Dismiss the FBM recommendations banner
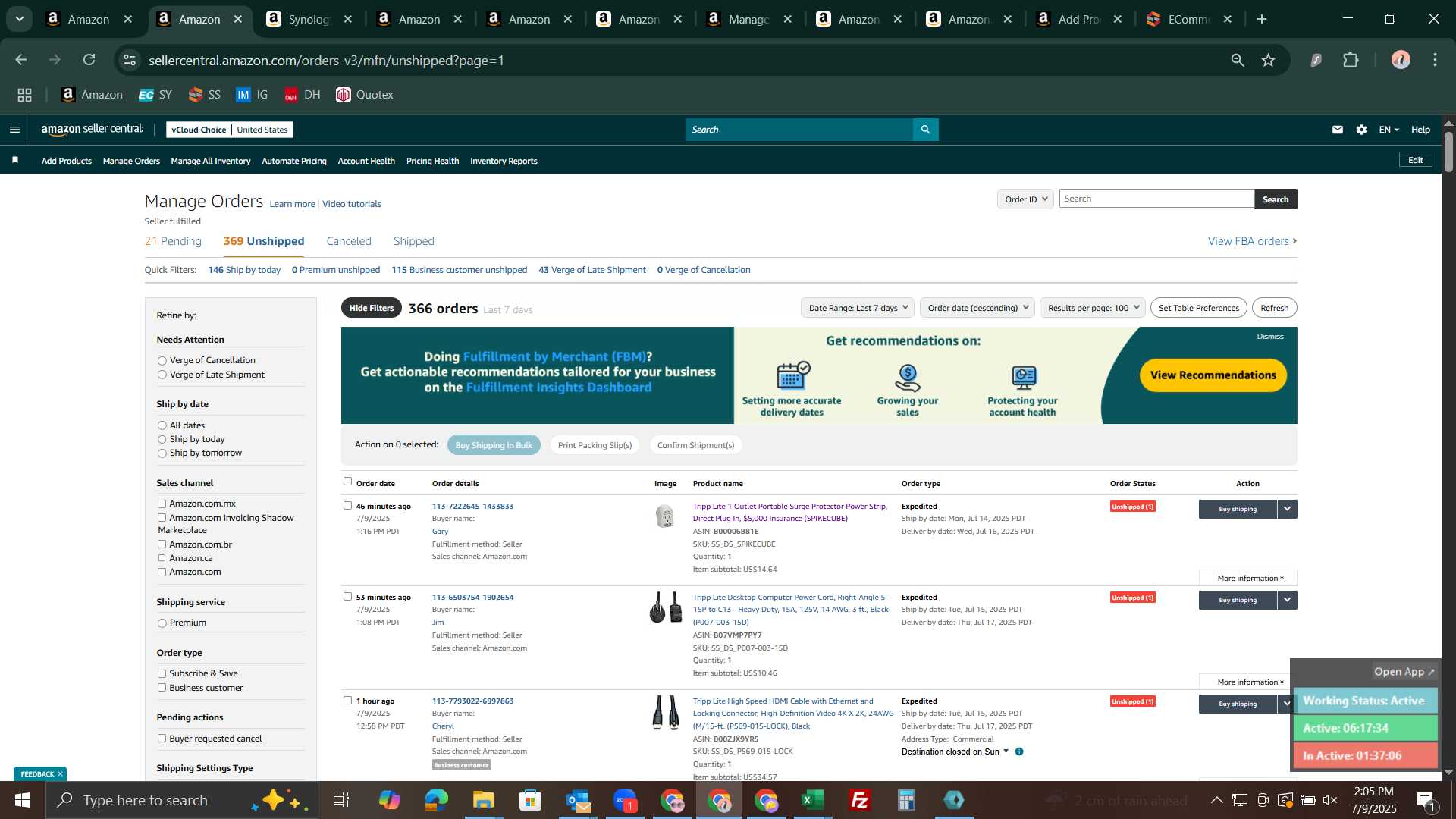Image resolution: width=1456 pixels, height=819 pixels. pyautogui.click(x=1270, y=337)
